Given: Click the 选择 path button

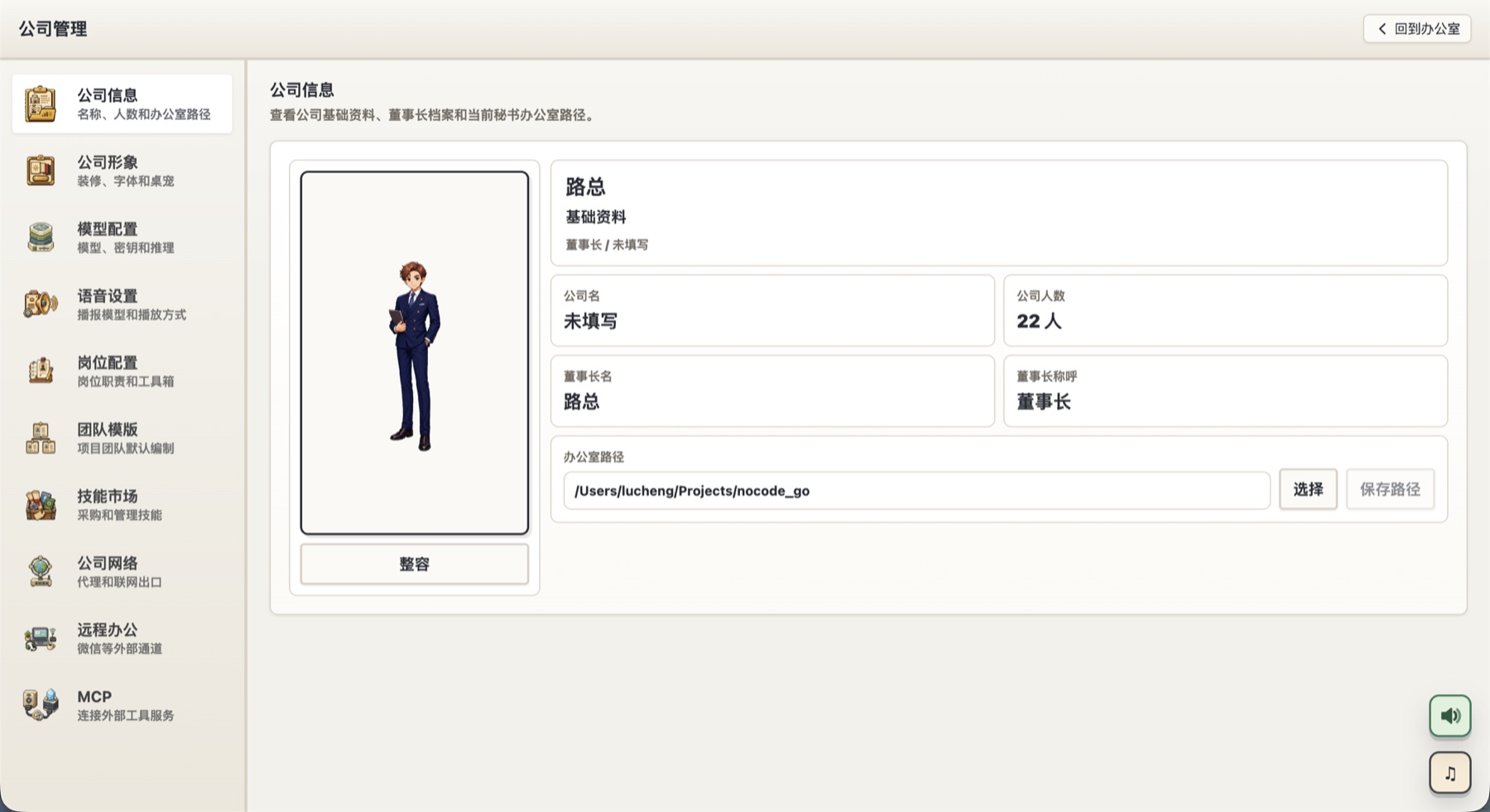Looking at the screenshot, I should click(x=1308, y=489).
